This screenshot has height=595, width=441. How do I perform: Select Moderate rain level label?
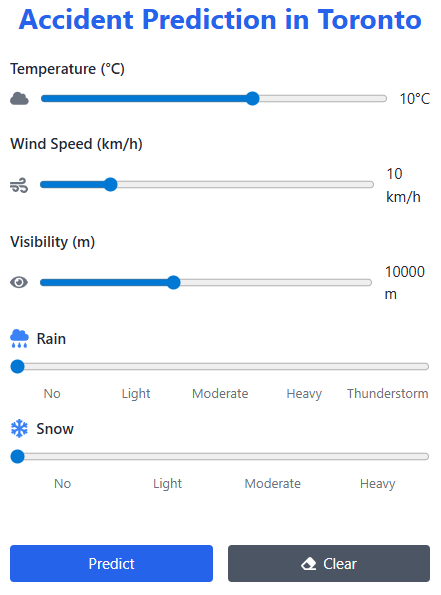[220, 394]
